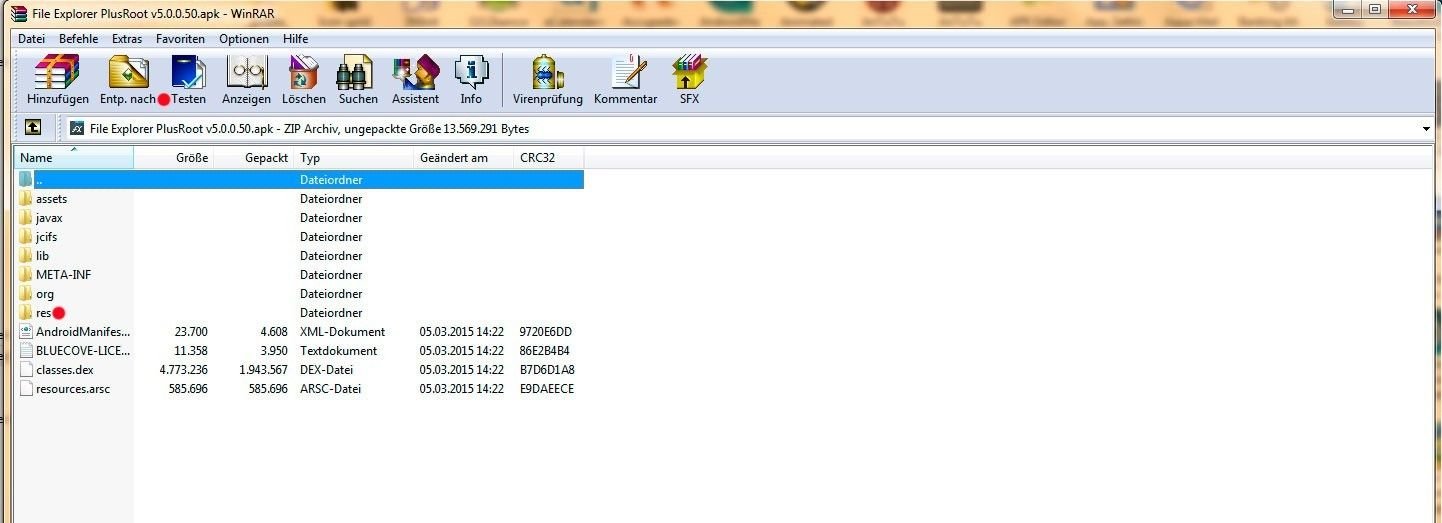Click the resources.arsc file icon

(x=26, y=389)
